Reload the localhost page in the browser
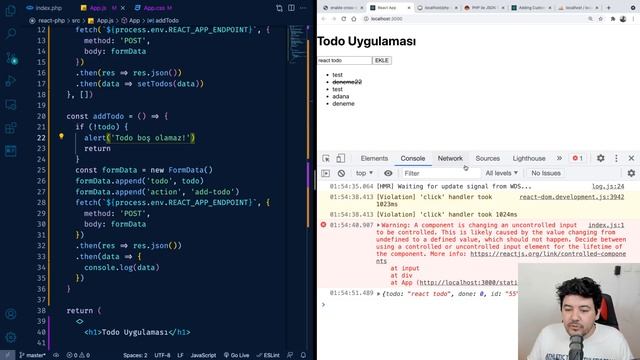 [x=344, y=19]
